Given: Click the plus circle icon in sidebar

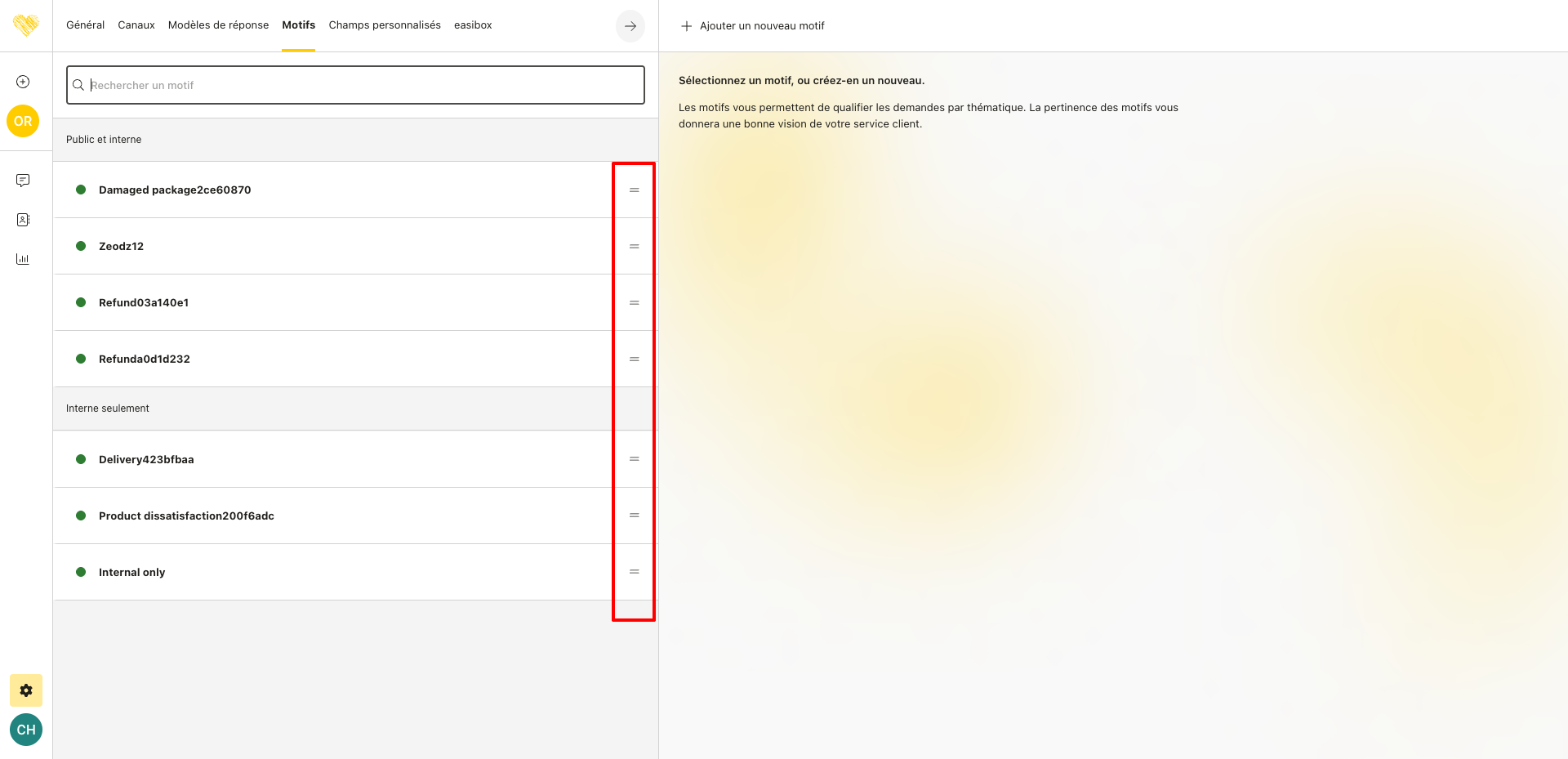Looking at the screenshot, I should (23, 82).
